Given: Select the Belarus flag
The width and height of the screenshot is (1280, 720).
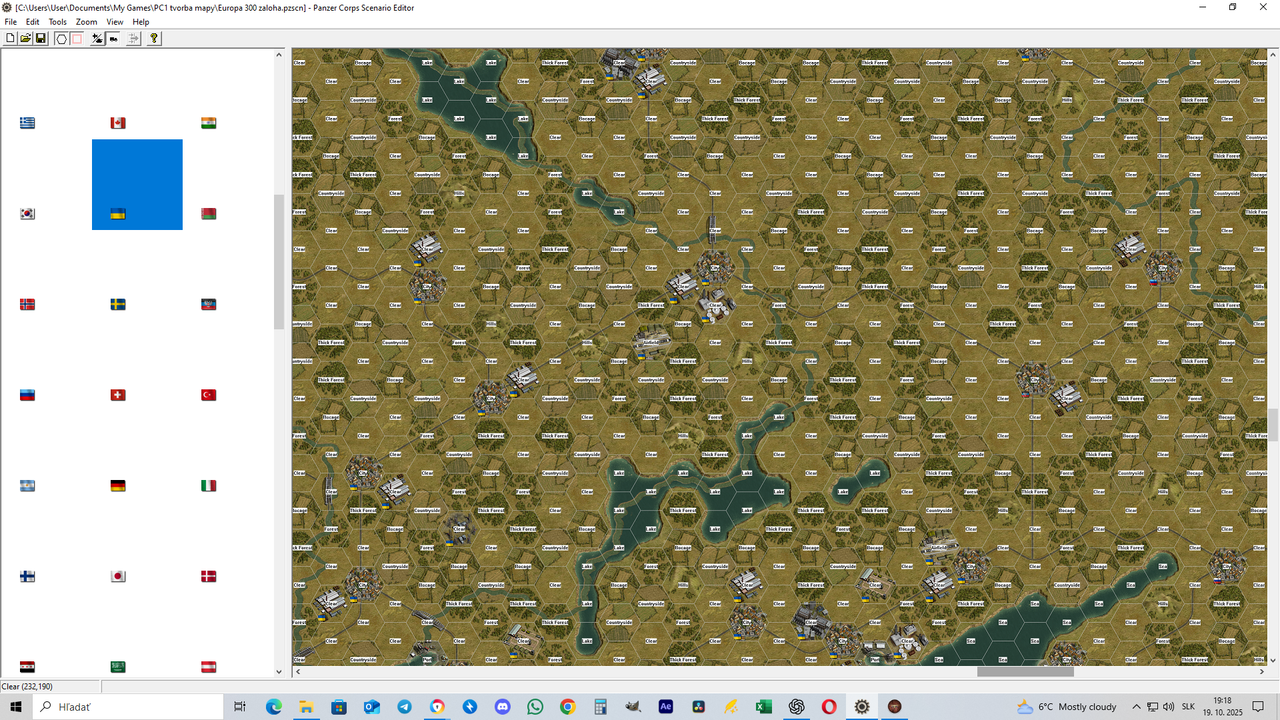Looking at the screenshot, I should pyautogui.click(x=209, y=214).
